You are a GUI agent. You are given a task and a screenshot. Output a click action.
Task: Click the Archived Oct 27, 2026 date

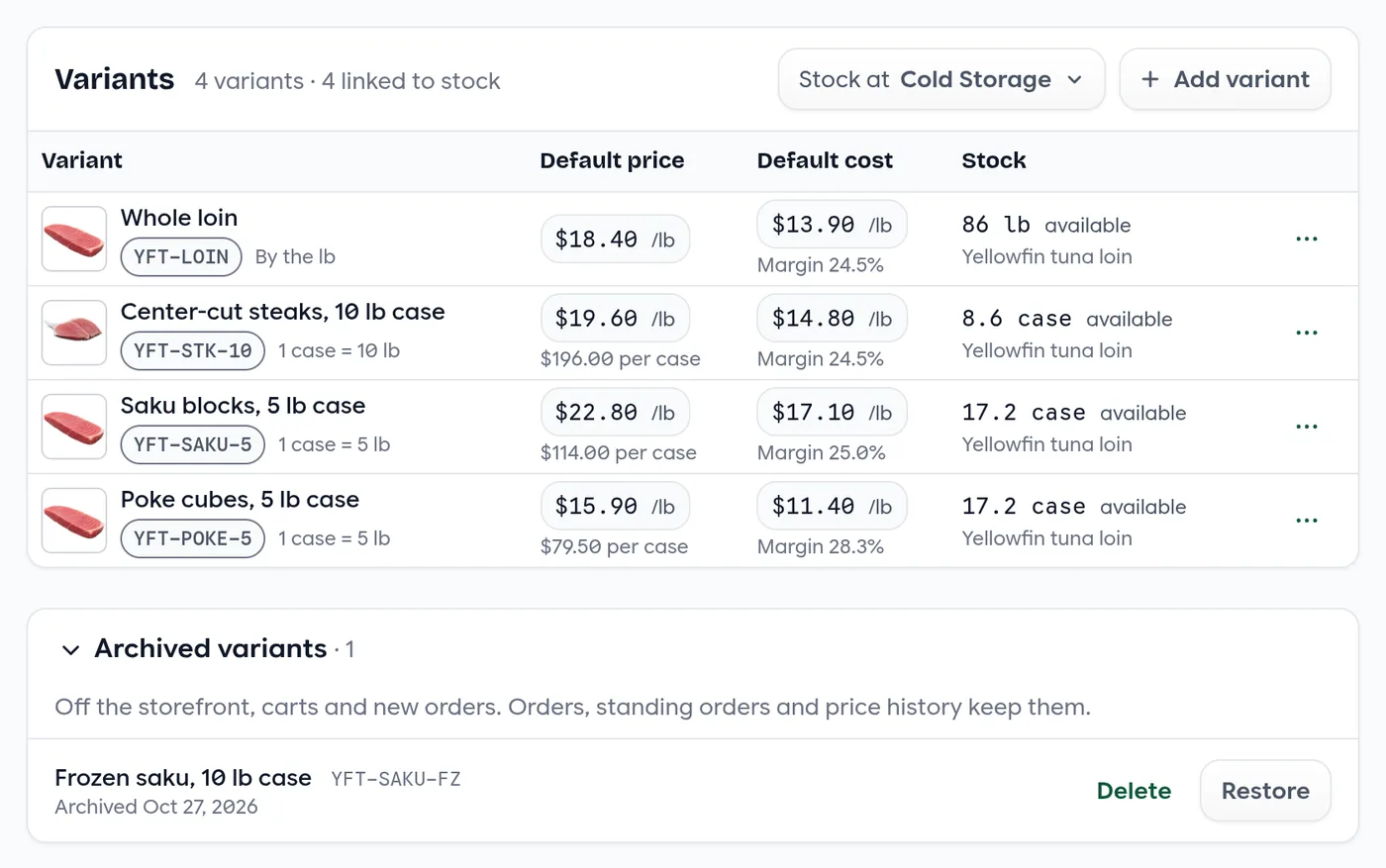pos(156,807)
